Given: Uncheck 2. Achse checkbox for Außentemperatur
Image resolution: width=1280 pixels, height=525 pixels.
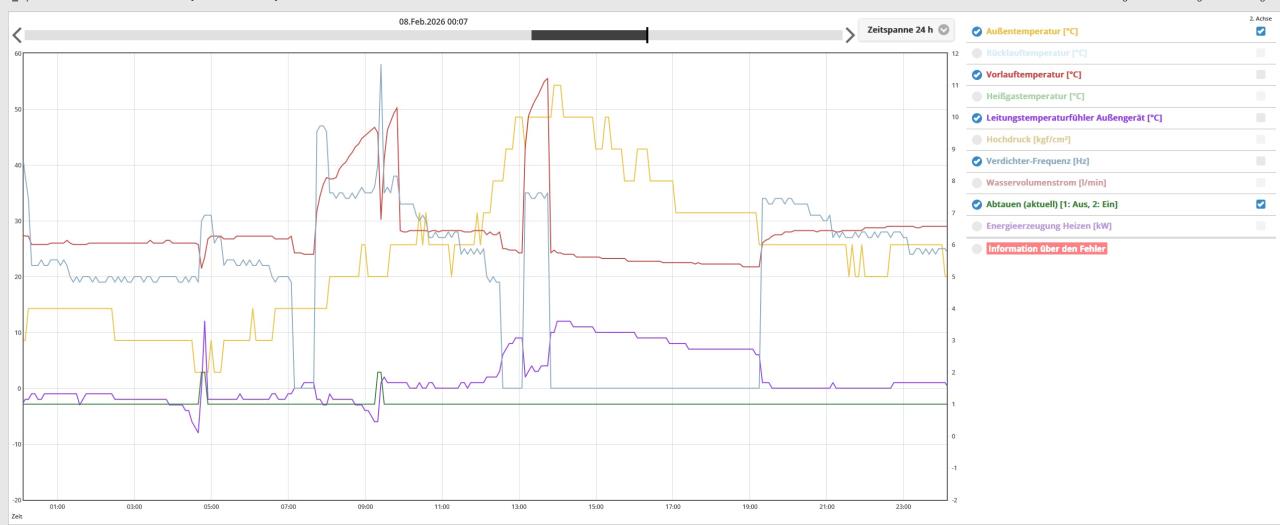Looking at the screenshot, I should (1260, 31).
